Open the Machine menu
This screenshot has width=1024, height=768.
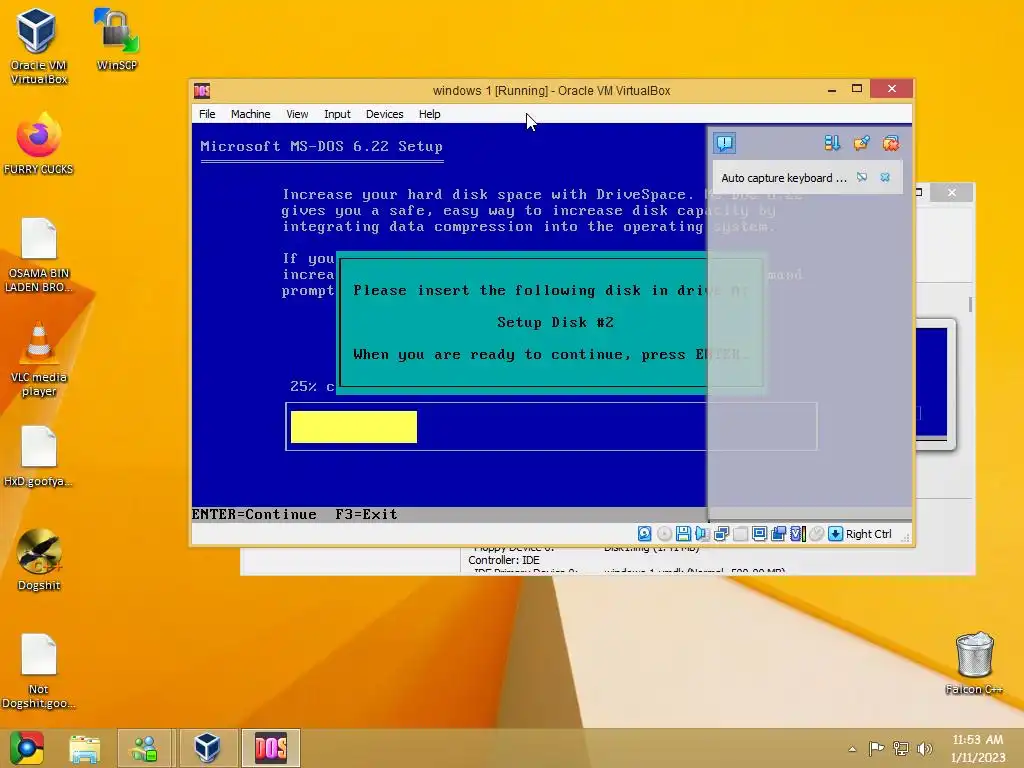pyautogui.click(x=250, y=114)
